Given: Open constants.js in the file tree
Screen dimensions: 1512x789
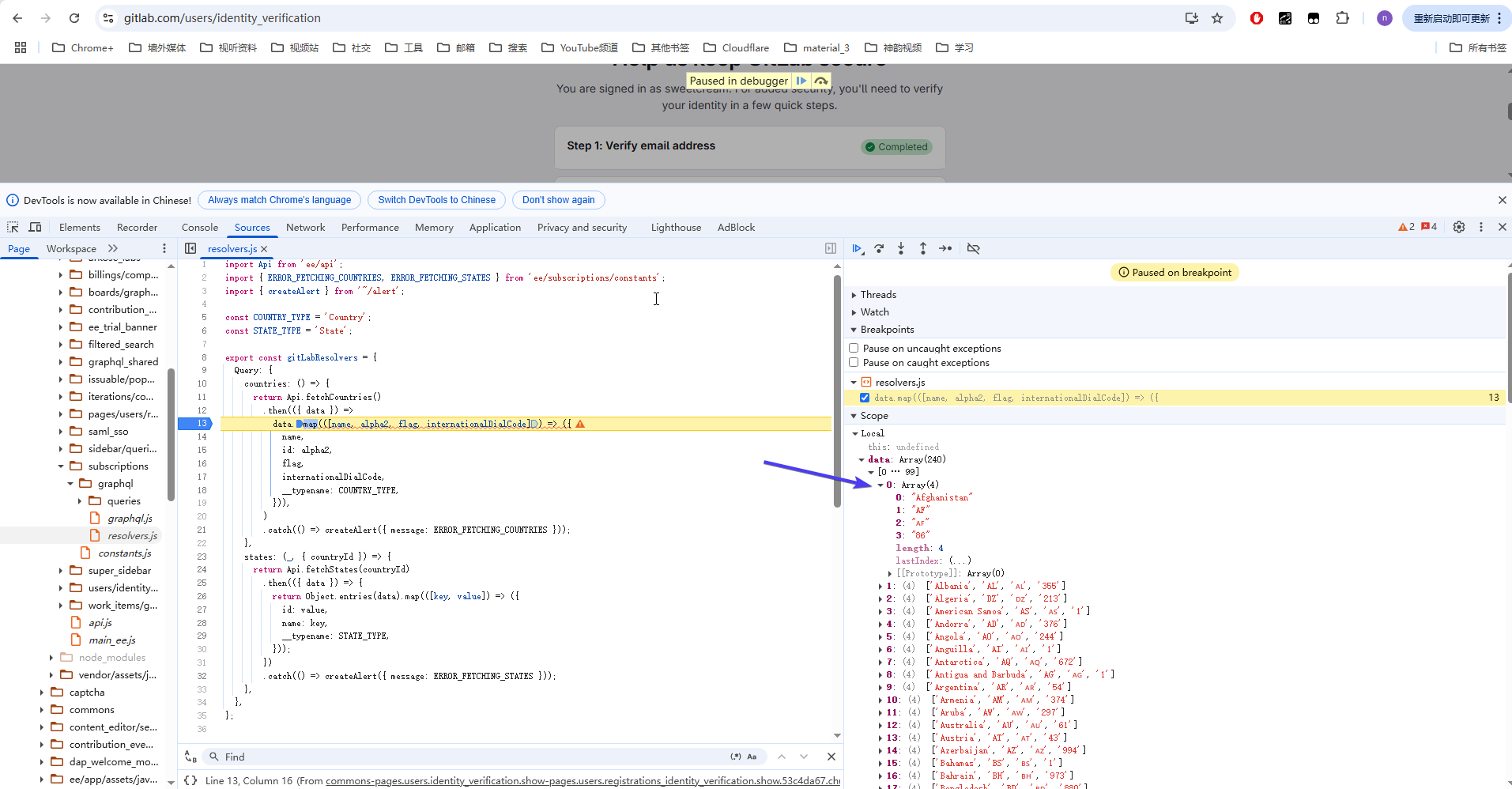Looking at the screenshot, I should pos(125,553).
